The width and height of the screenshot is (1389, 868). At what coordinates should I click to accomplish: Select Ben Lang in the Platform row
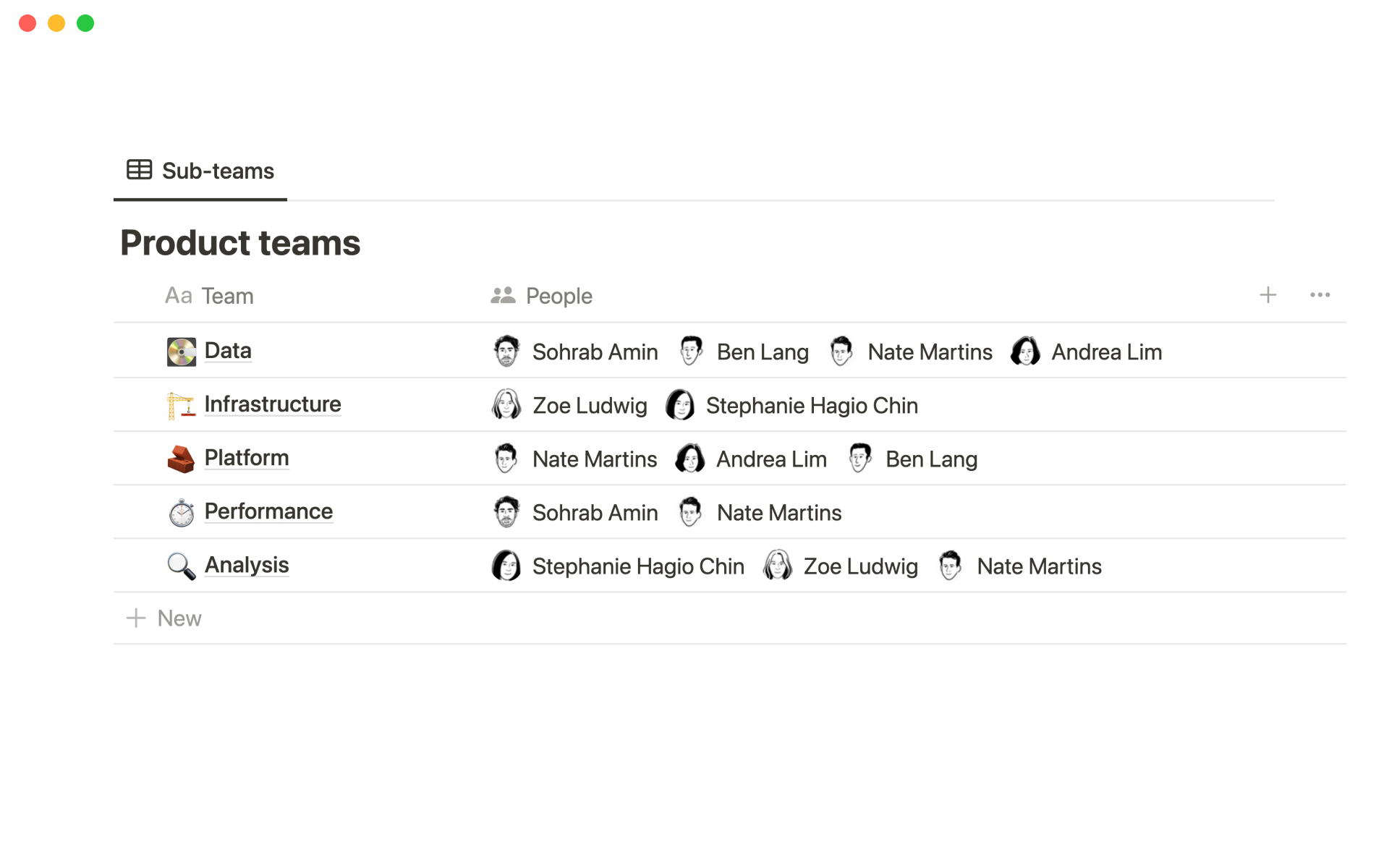pos(930,459)
